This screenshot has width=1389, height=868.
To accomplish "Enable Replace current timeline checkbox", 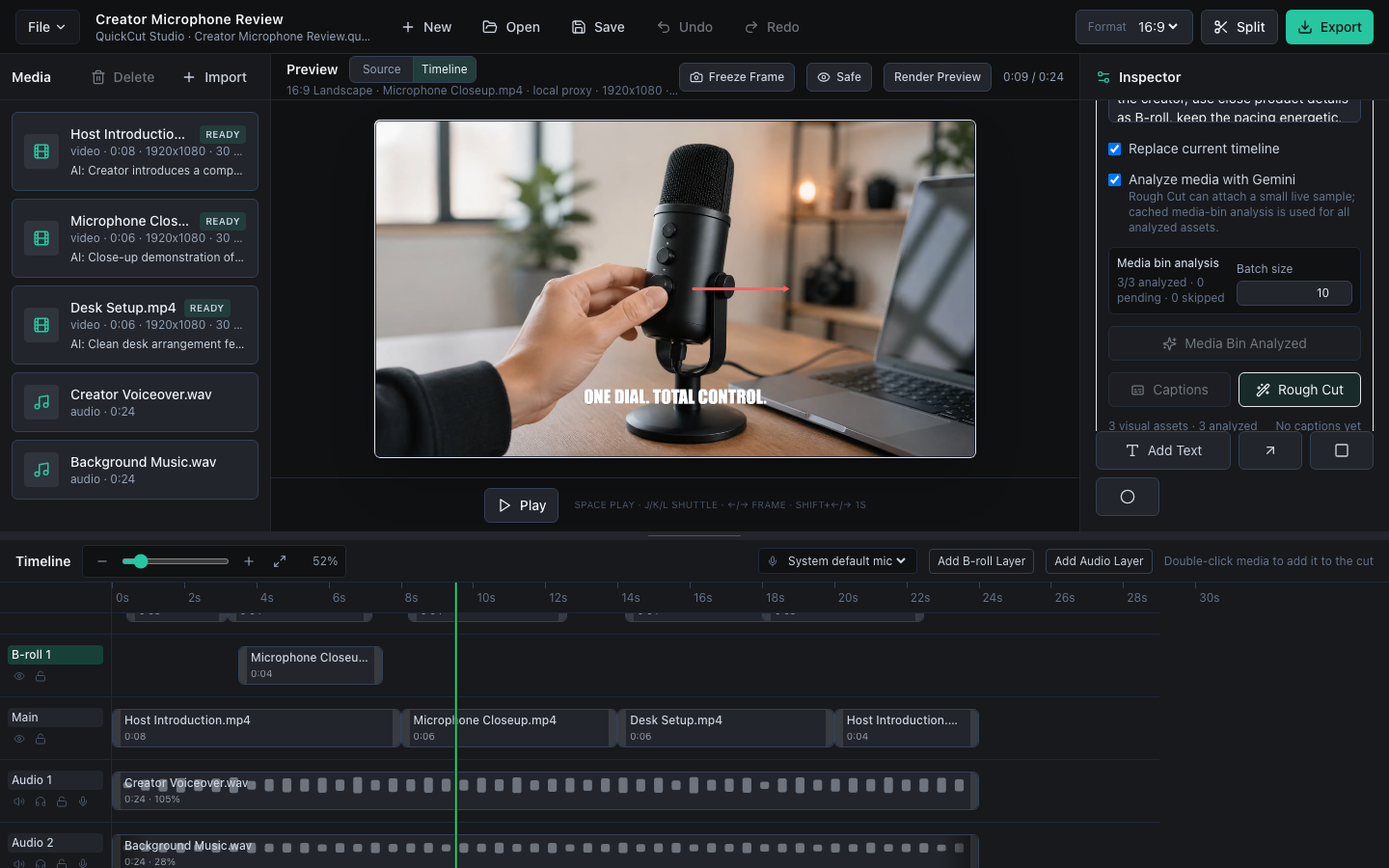I will (x=1114, y=149).
